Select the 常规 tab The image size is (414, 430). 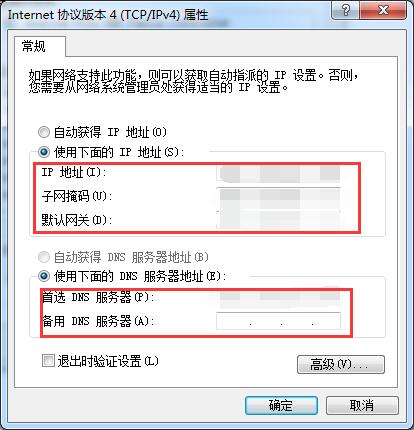(x=34, y=46)
